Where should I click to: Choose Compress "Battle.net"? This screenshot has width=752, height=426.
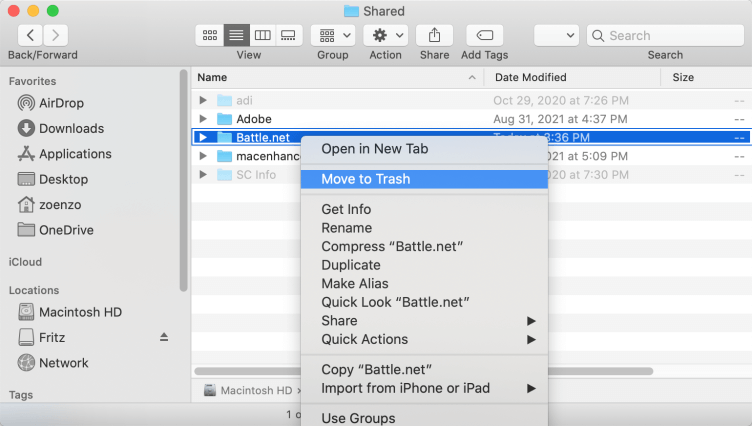[424, 247]
